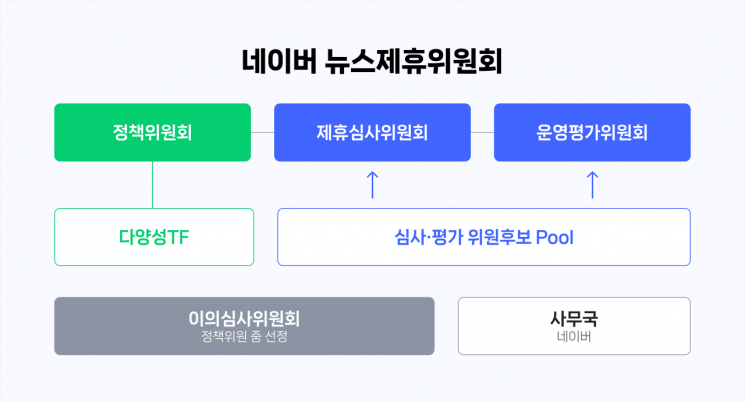Click the line between 제휴심사위원회 and 운영평가위원회

pos(482,132)
